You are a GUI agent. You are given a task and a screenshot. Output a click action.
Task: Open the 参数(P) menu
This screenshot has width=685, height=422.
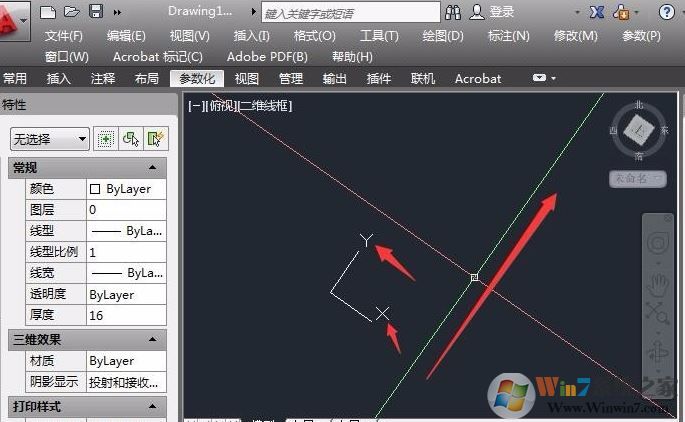pyautogui.click(x=641, y=35)
